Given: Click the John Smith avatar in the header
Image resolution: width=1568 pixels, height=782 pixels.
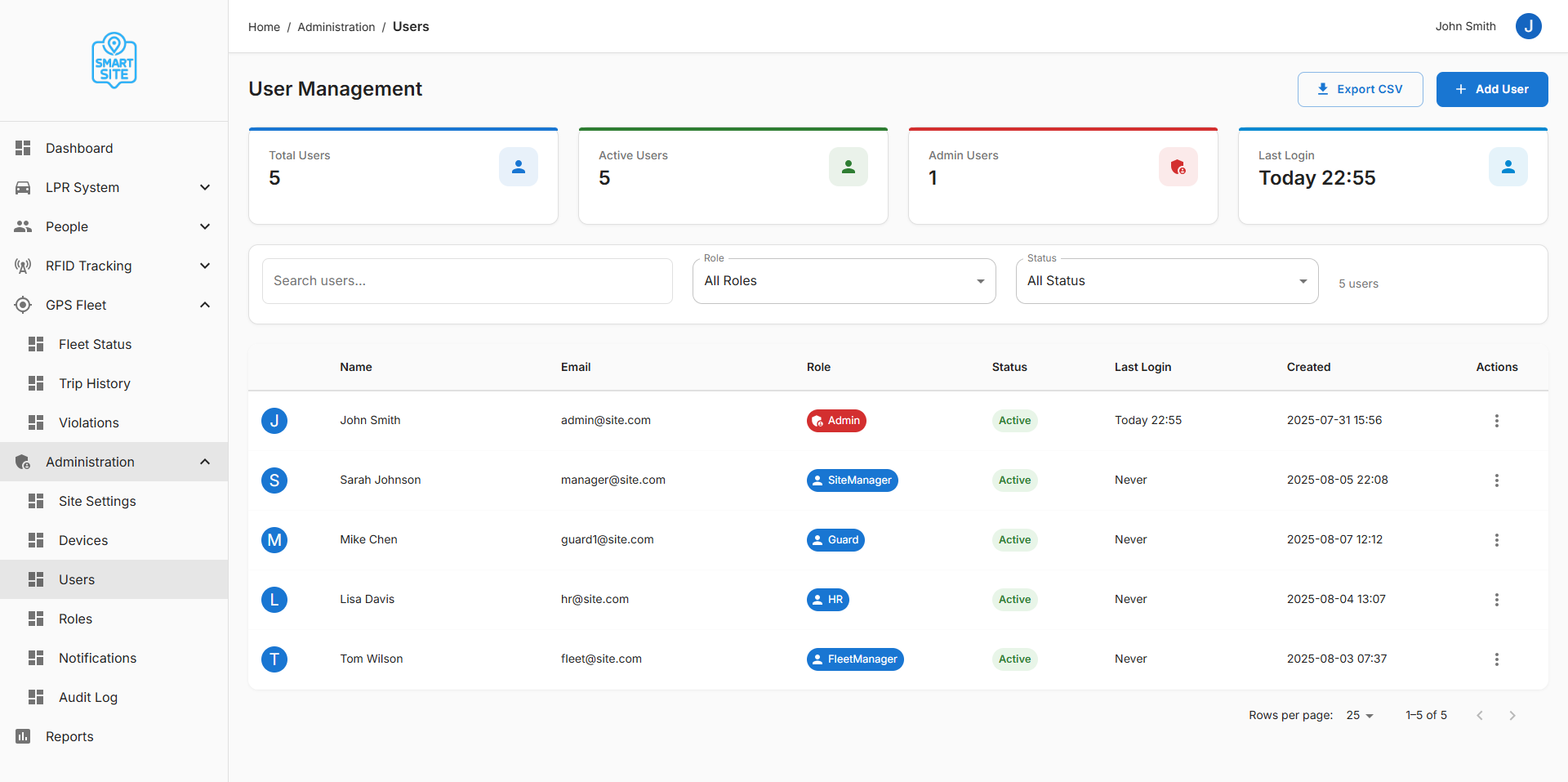Looking at the screenshot, I should coord(1528,26).
